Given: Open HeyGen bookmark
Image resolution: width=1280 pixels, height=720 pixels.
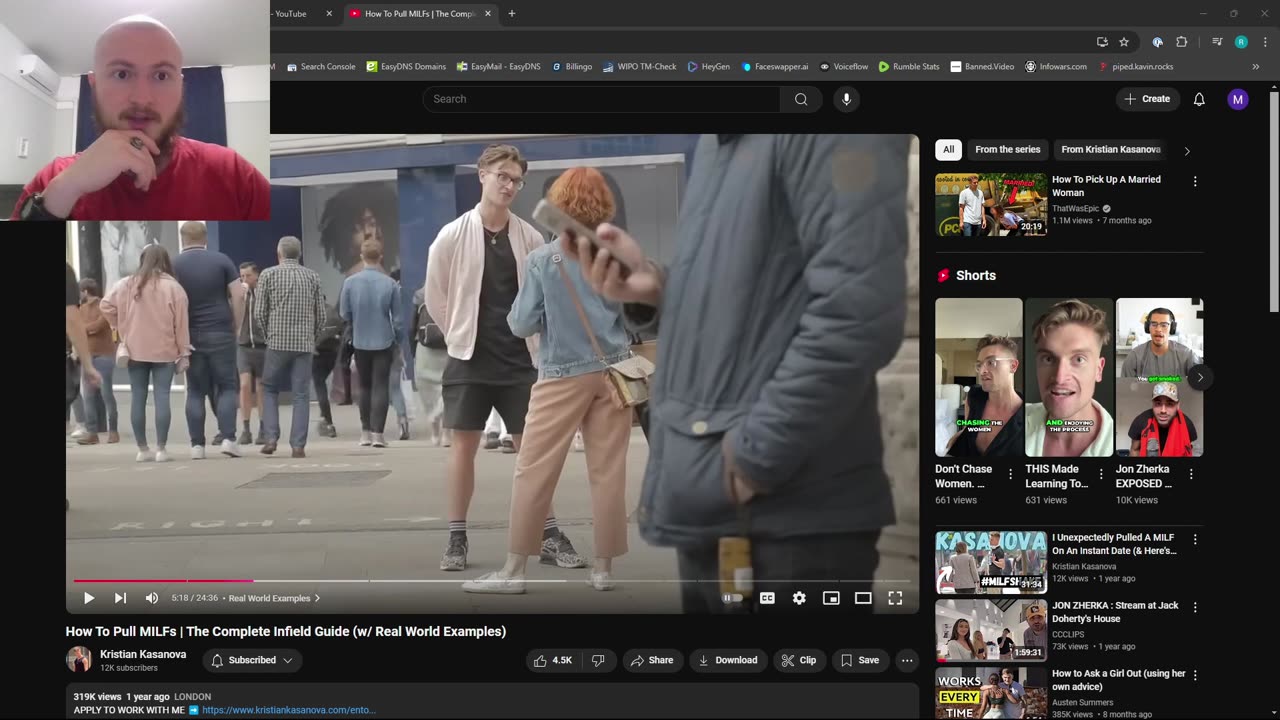Looking at the screenshot, I should (x=709, y=66).
